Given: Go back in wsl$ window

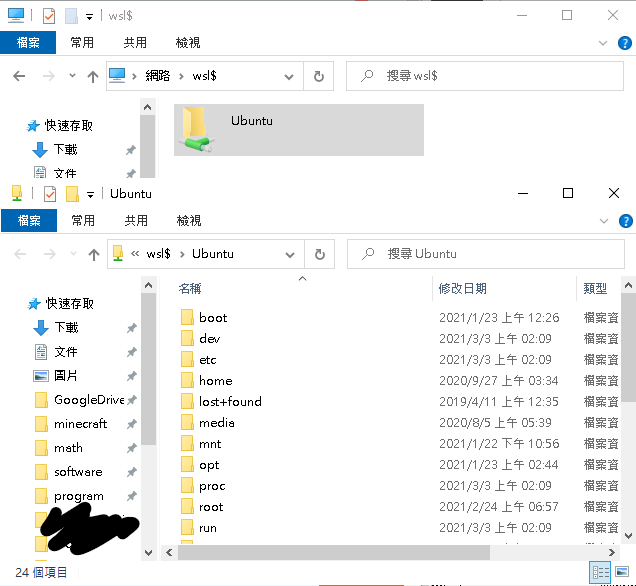Looking at the screenshot, I should point(19,76).
